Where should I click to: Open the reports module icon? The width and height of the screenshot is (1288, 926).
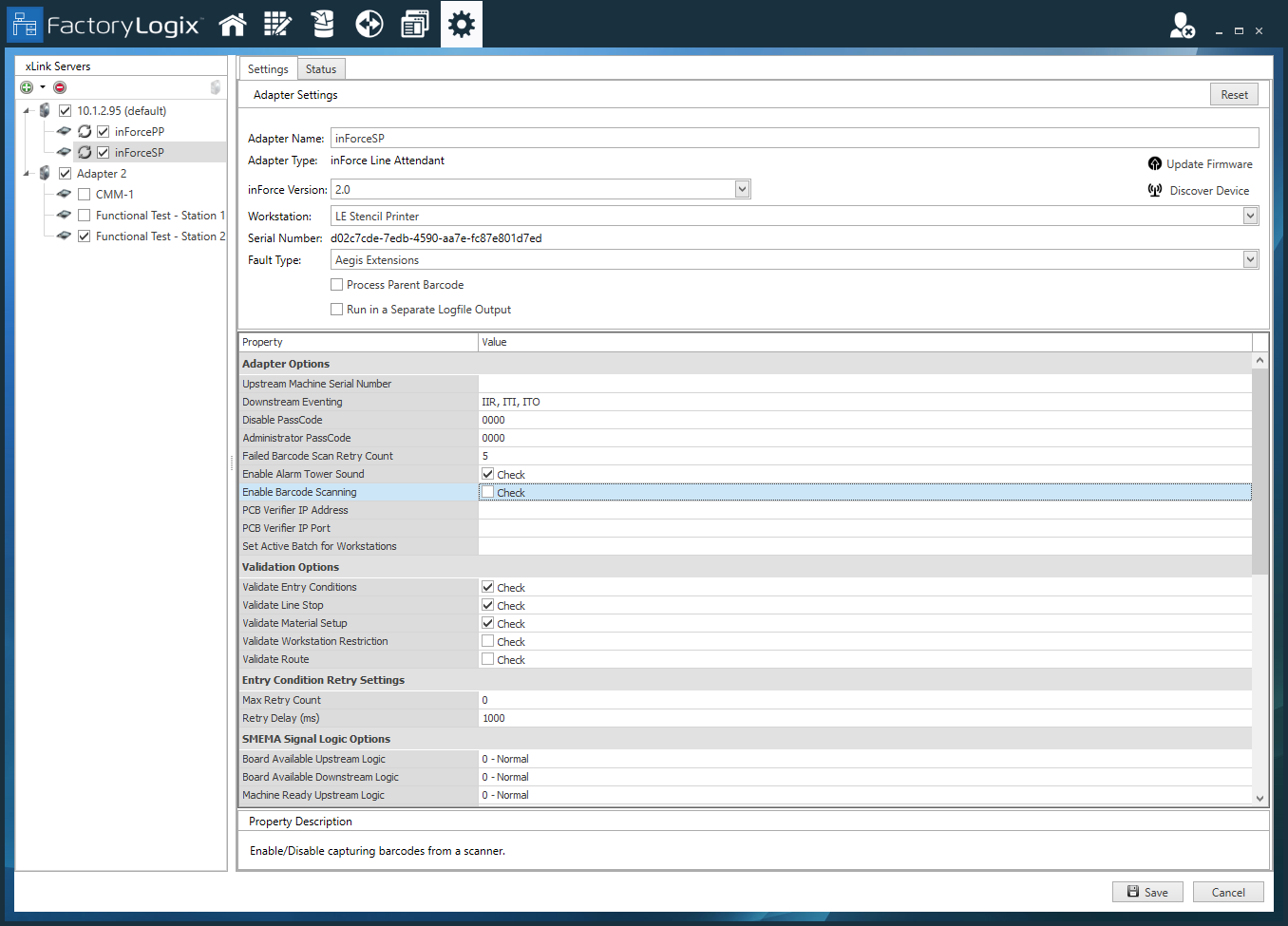tap(414, 24)
